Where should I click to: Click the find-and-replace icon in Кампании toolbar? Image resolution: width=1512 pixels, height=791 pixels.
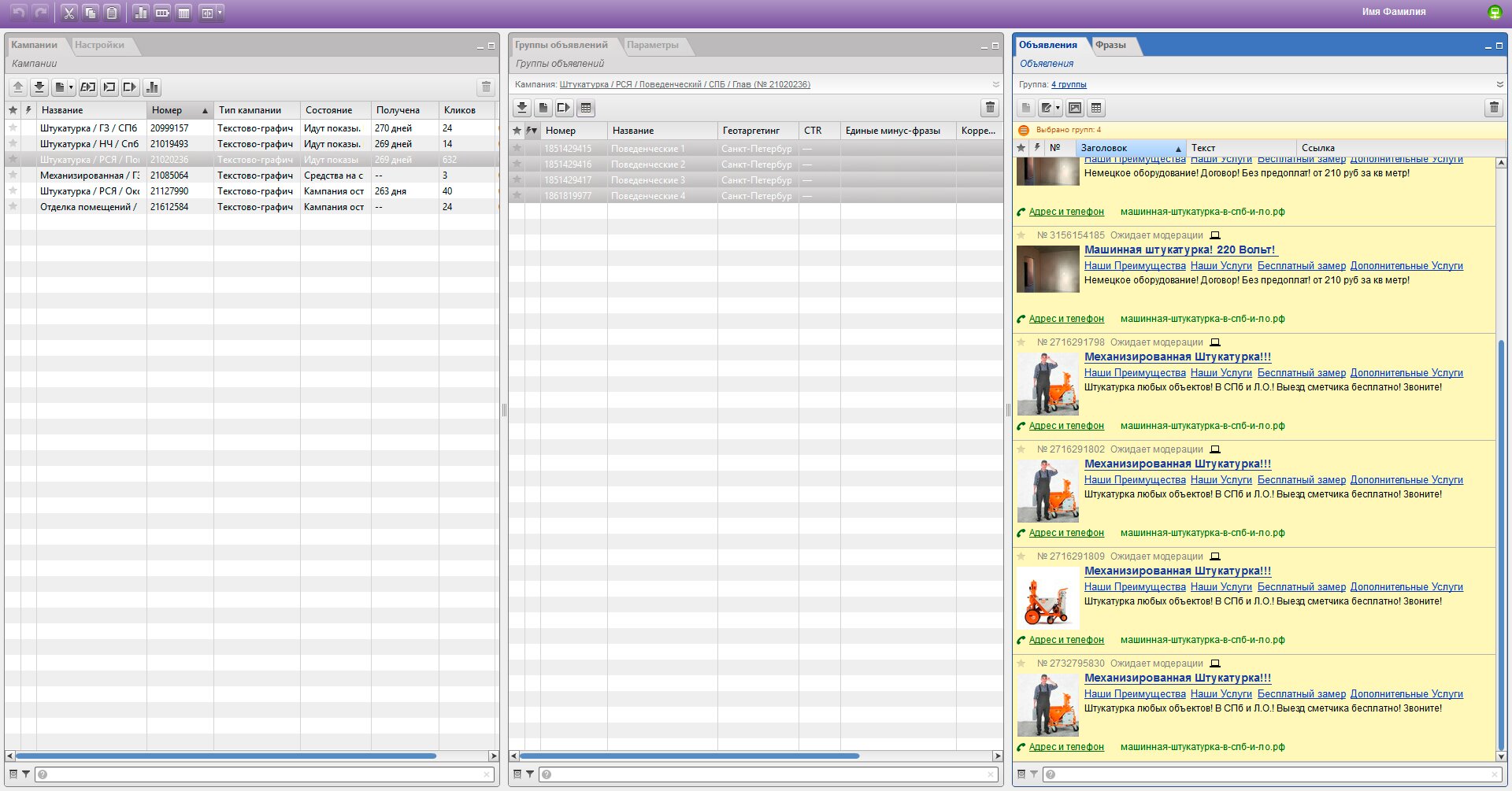point(88,87)
